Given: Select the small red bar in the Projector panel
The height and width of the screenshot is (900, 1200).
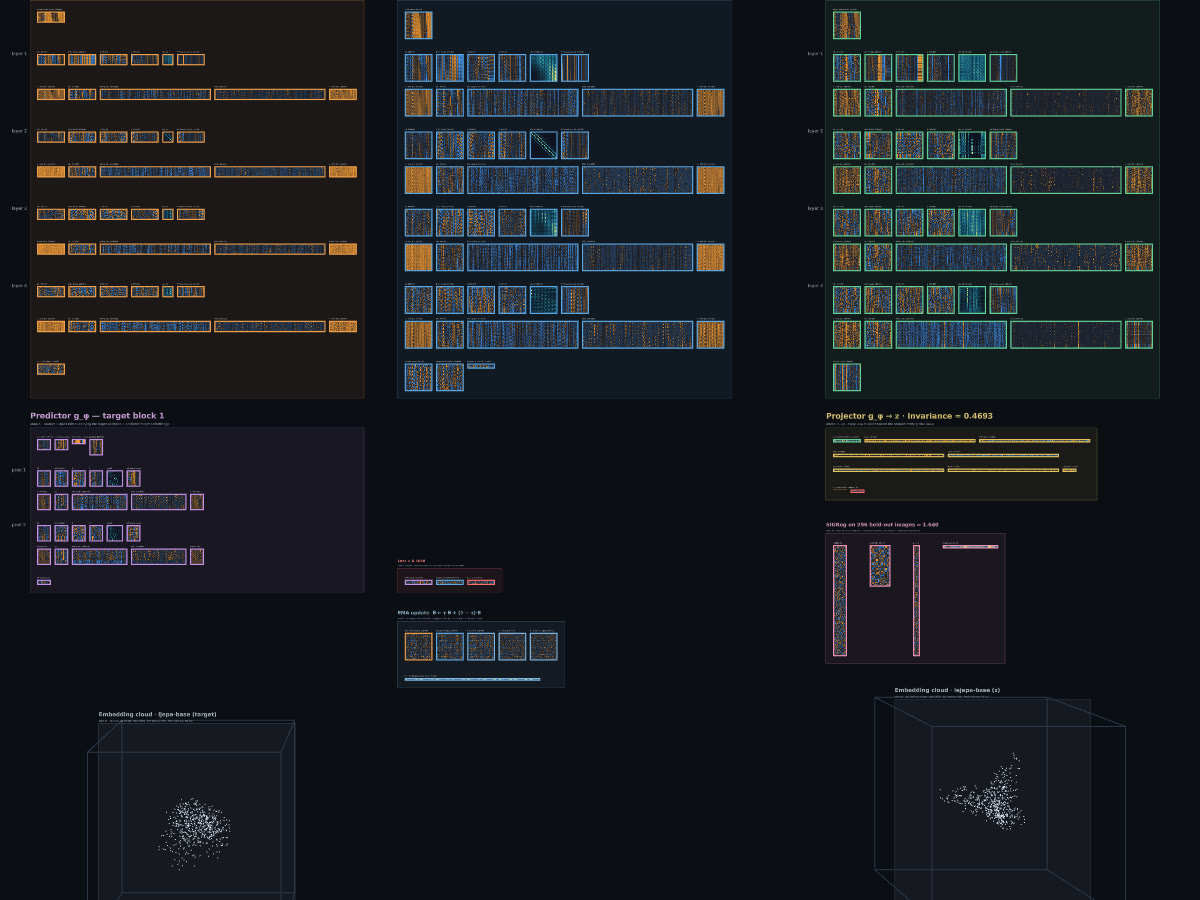Looking at the screenshot, I should tap(857, 491).
